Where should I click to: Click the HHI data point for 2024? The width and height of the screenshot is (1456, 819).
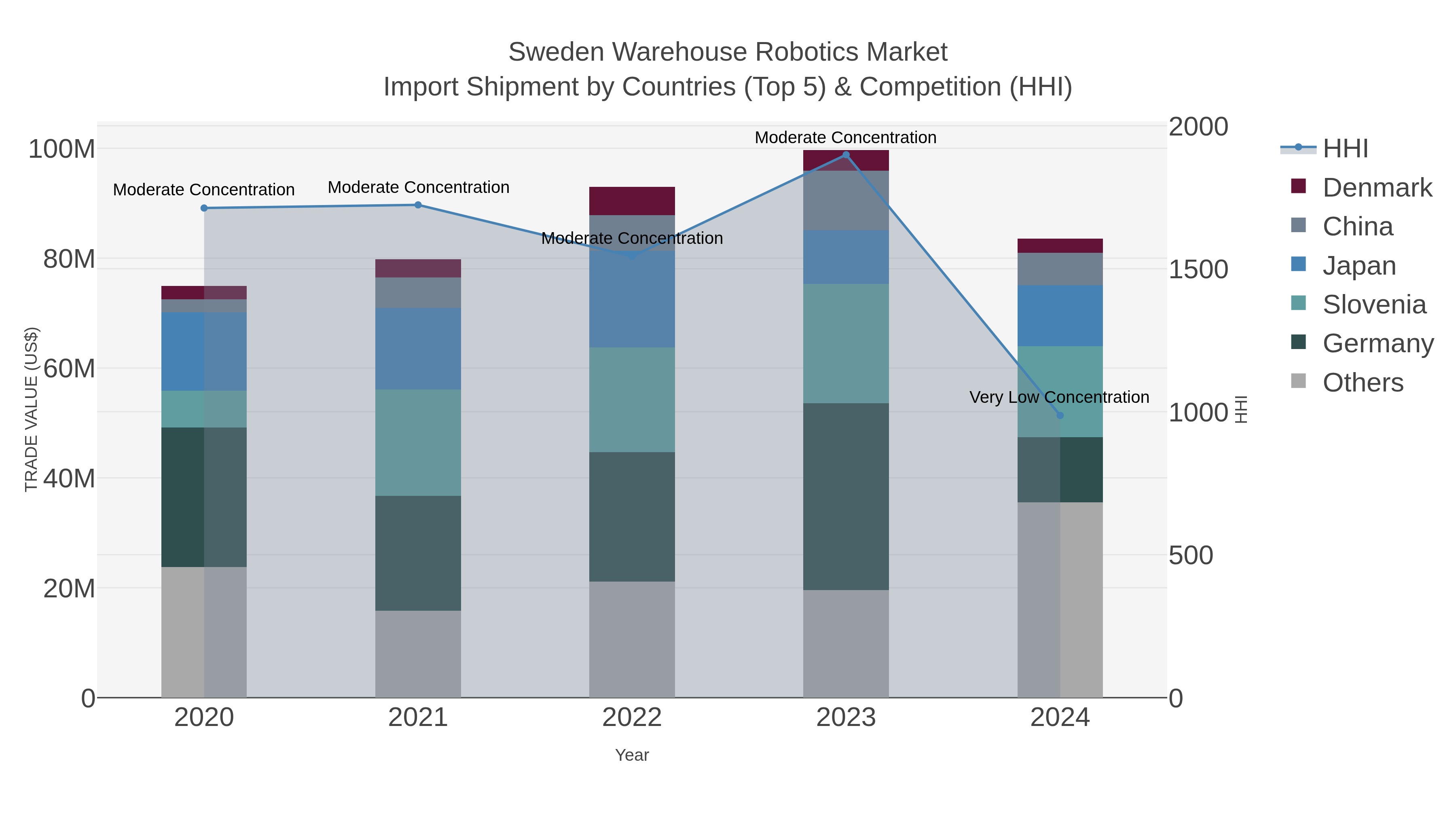pos(1060,415)
